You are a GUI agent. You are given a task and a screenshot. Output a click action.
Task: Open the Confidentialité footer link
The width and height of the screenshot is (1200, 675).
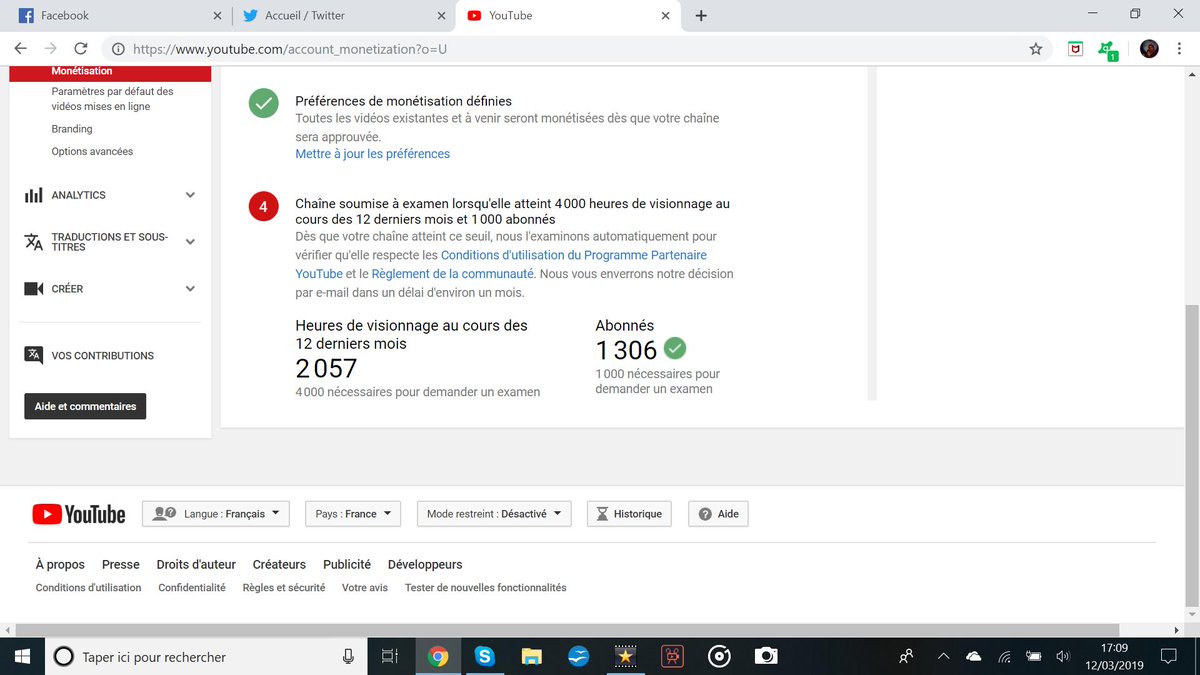(x=192, y=588)
